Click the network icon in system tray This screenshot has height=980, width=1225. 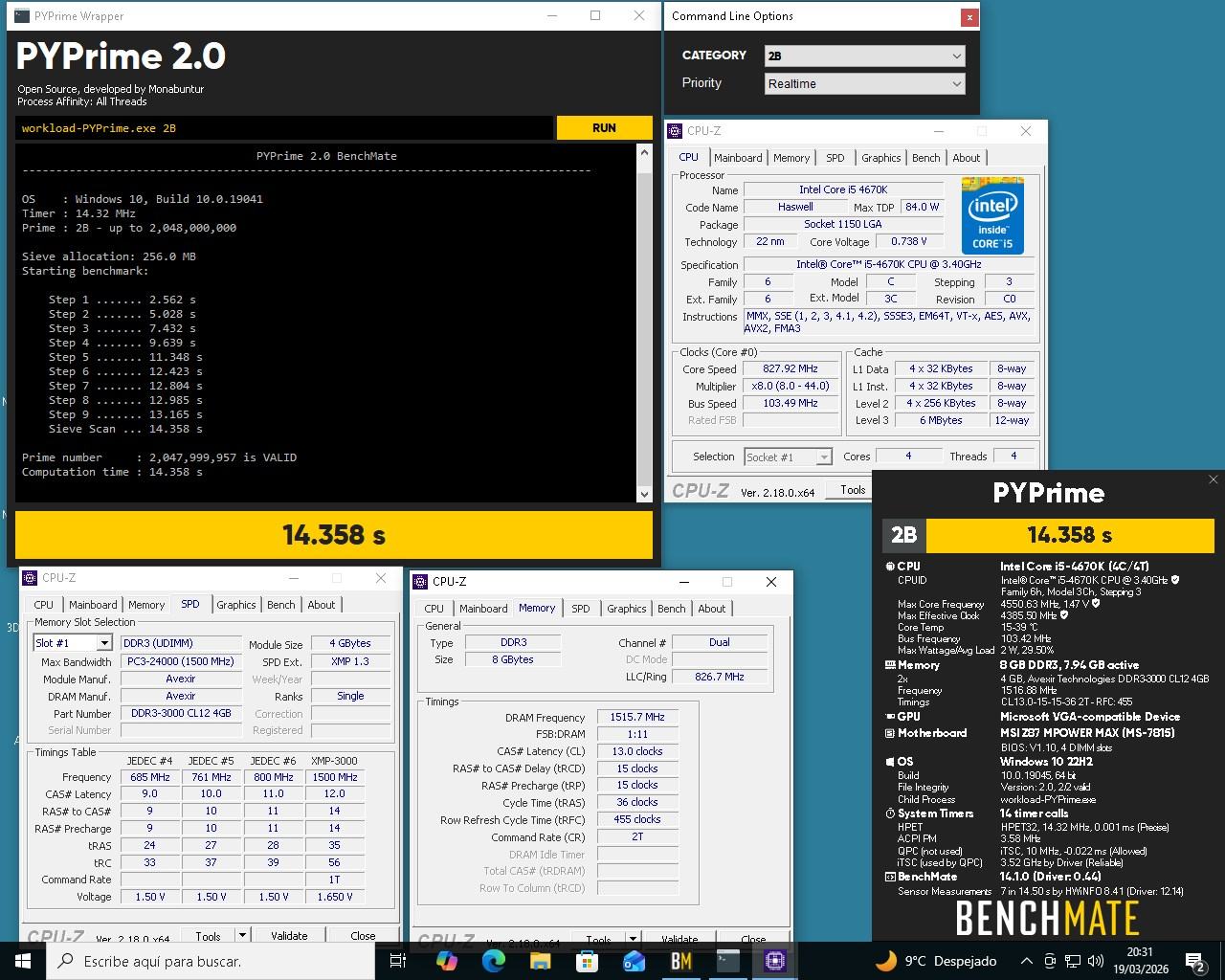tap(1072, 960)
